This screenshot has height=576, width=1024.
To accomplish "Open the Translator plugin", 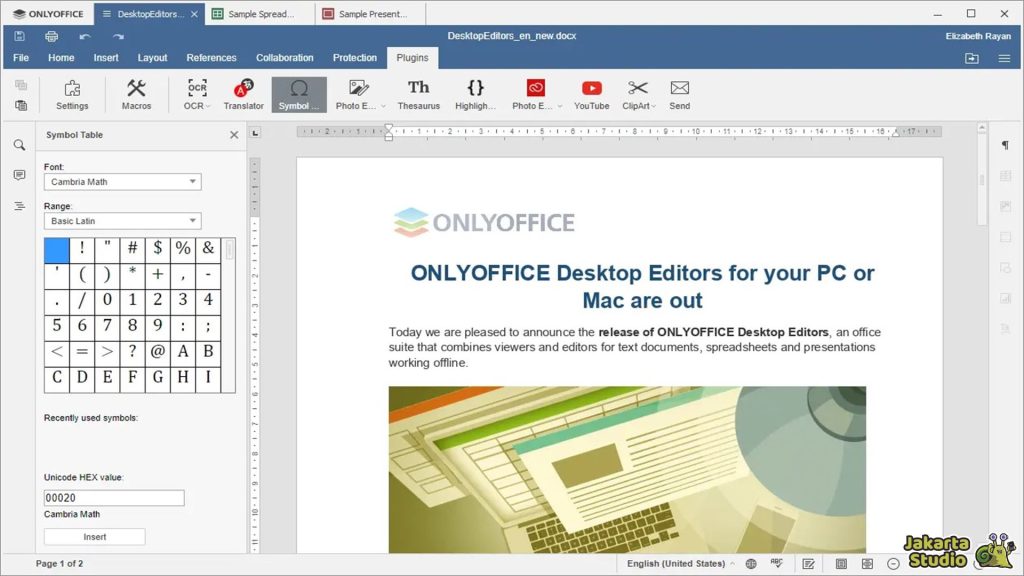I will pos(243,94).
